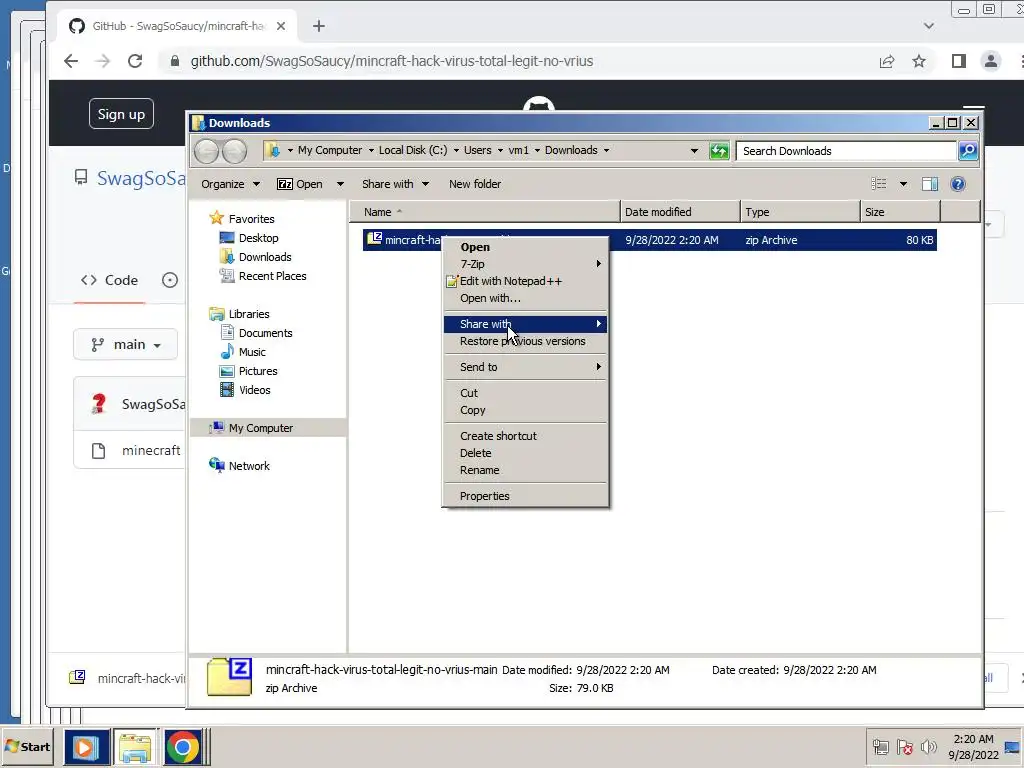Open Windows Media Player from taskbar

point(86,747)
